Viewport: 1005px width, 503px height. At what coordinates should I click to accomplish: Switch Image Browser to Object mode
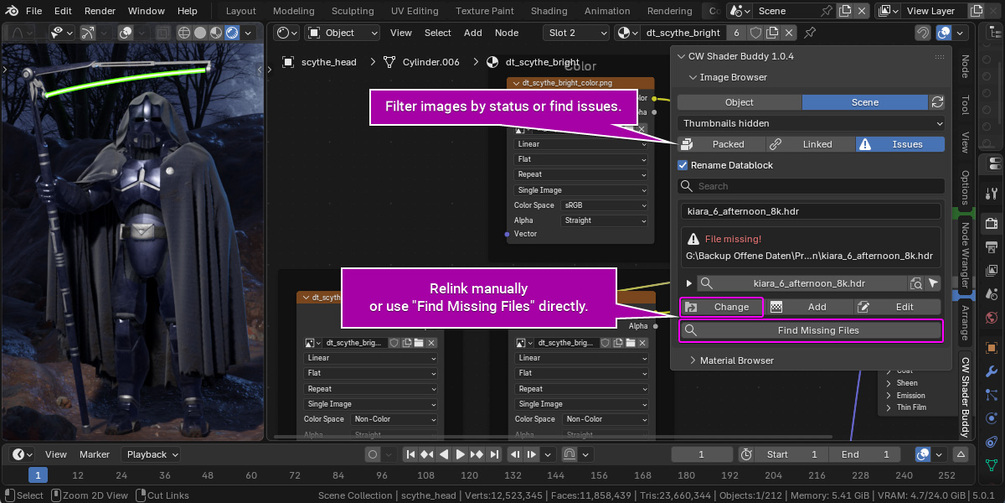pos(739,103)
